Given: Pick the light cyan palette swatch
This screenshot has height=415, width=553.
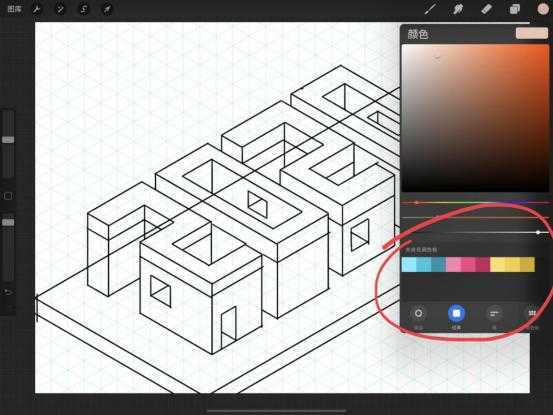Looking at the screenshot, I should 409,264.
